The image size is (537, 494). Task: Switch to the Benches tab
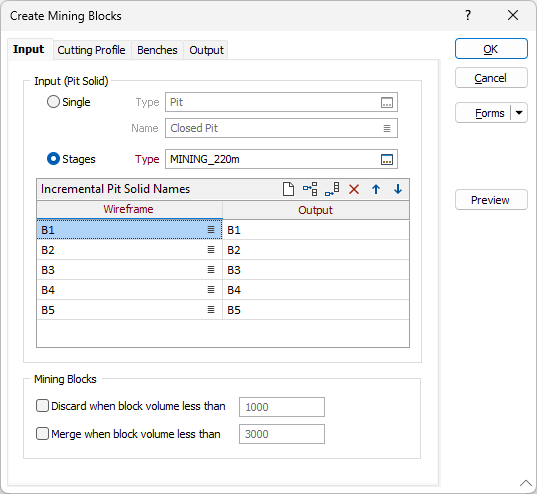157,50
